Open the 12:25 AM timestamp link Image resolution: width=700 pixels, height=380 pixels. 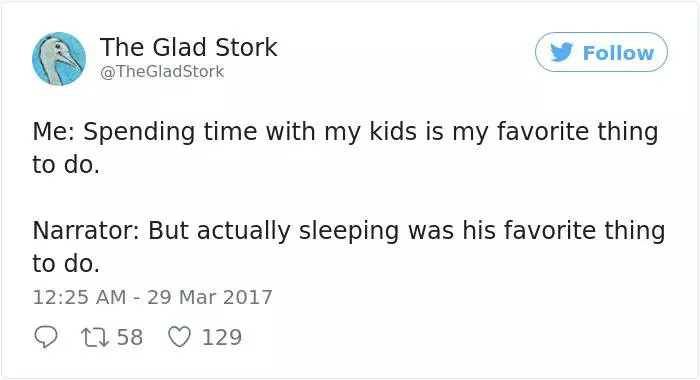(x=79, y=297)
